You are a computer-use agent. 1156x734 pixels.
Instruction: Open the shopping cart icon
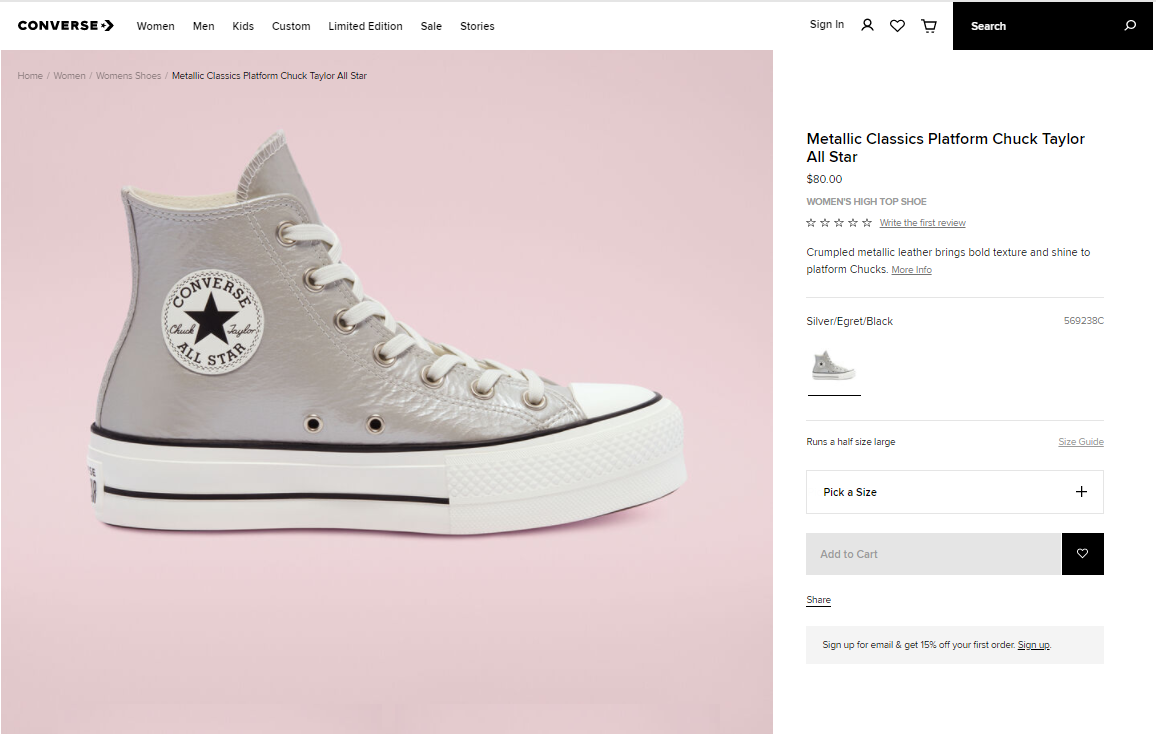coord(929,26)
